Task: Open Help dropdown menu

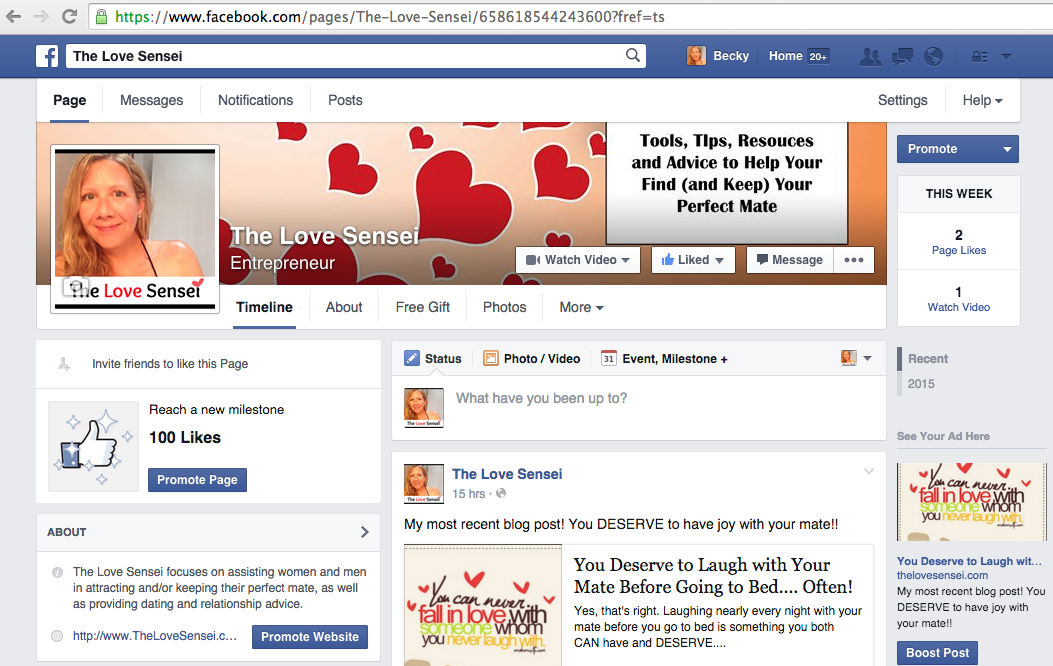Action: 982,100
